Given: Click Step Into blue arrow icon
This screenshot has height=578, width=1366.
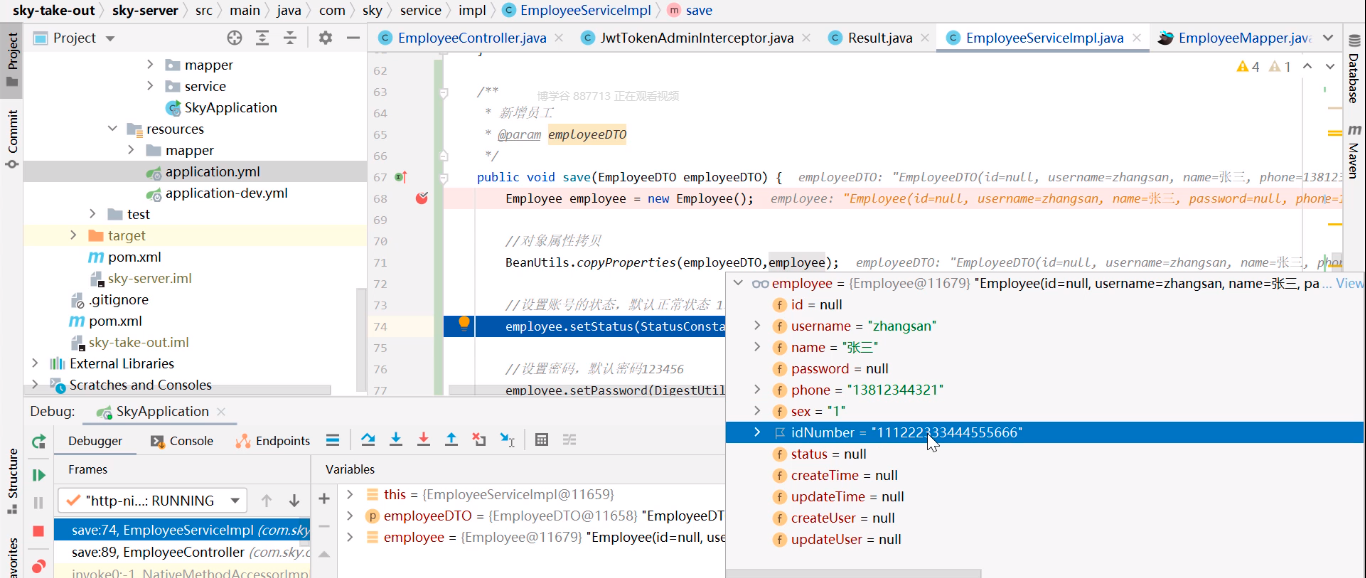Looking at the screenshot, I should click(x=396, y=440).
